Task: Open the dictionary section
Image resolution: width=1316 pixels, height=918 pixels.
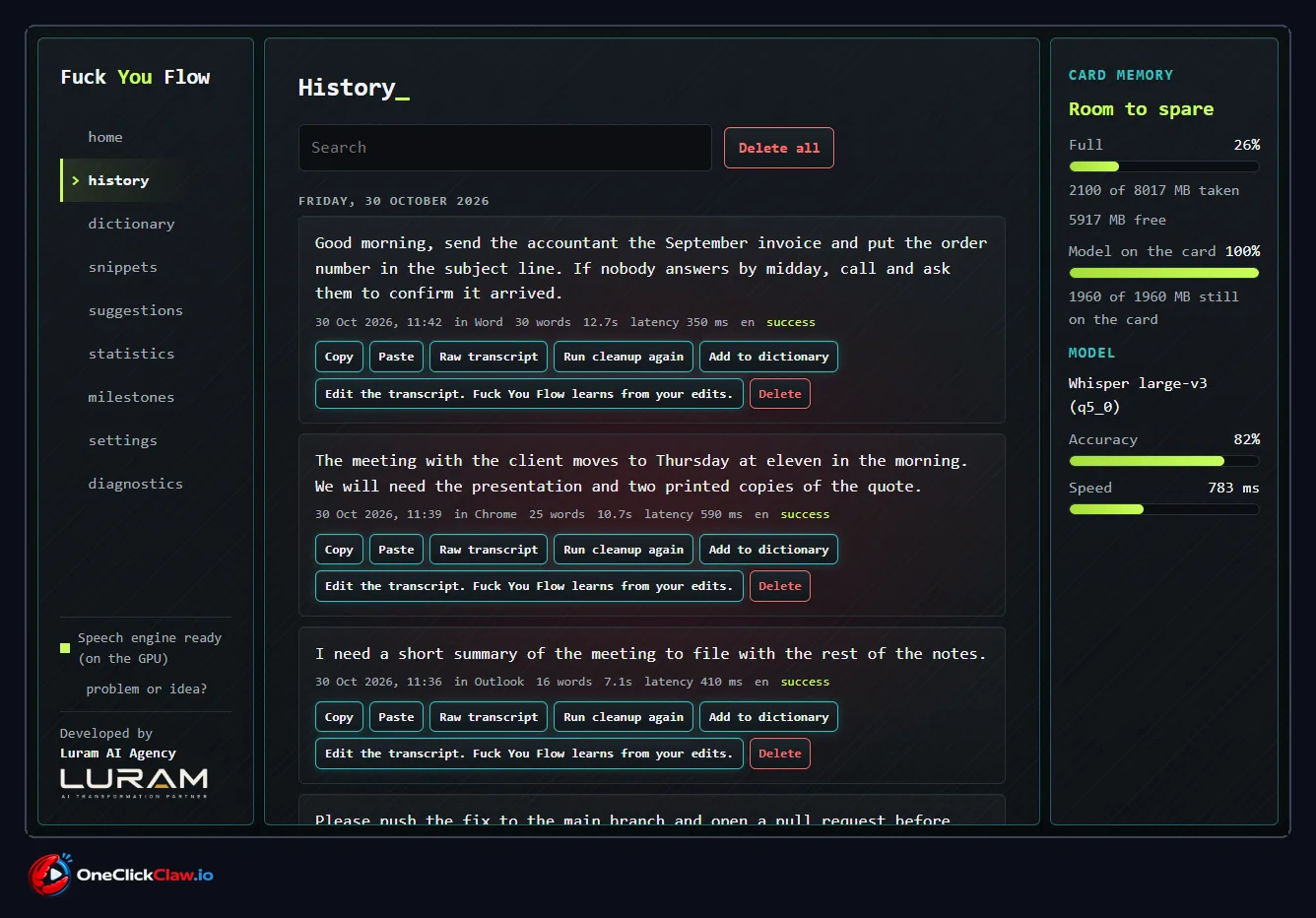Action: pos(131,224)
